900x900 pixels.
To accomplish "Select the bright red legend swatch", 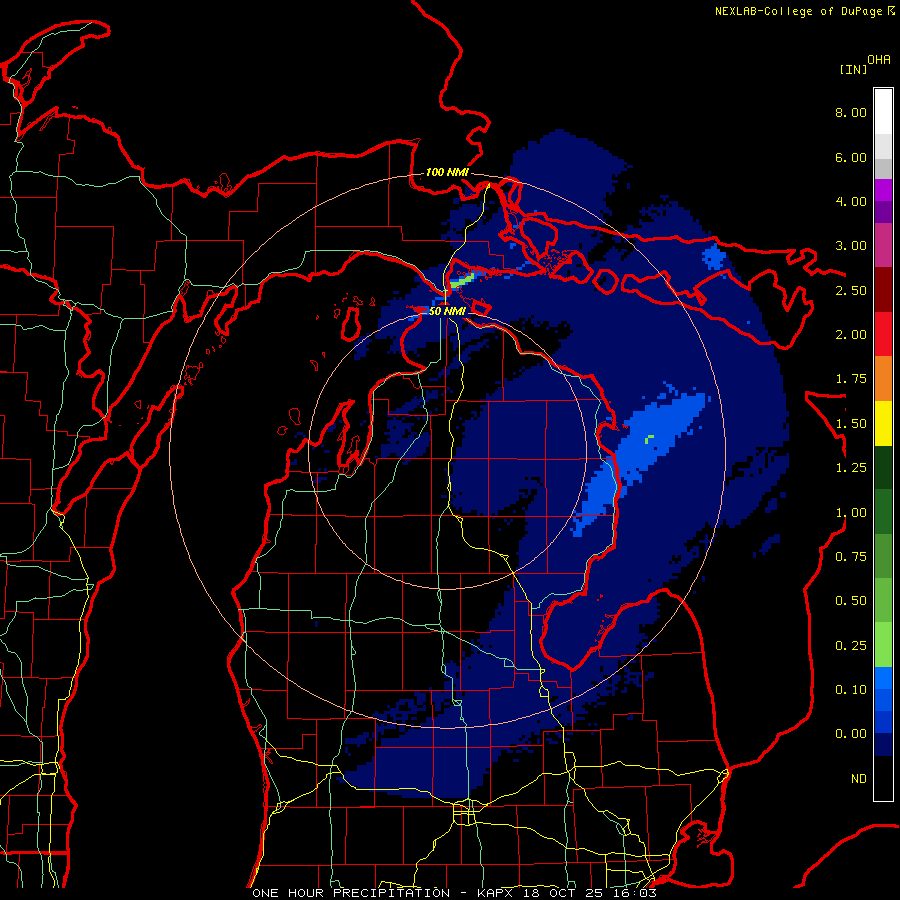I will tap(883, 334).
